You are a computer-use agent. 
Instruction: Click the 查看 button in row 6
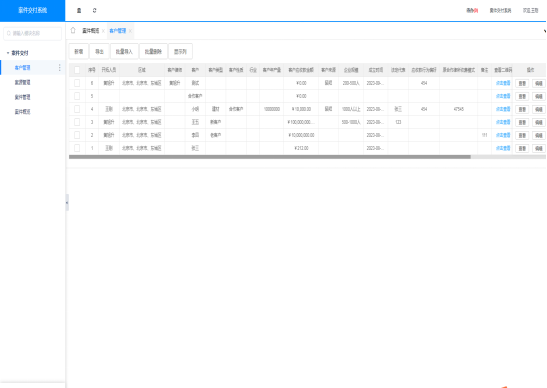(x=522, y=83)
